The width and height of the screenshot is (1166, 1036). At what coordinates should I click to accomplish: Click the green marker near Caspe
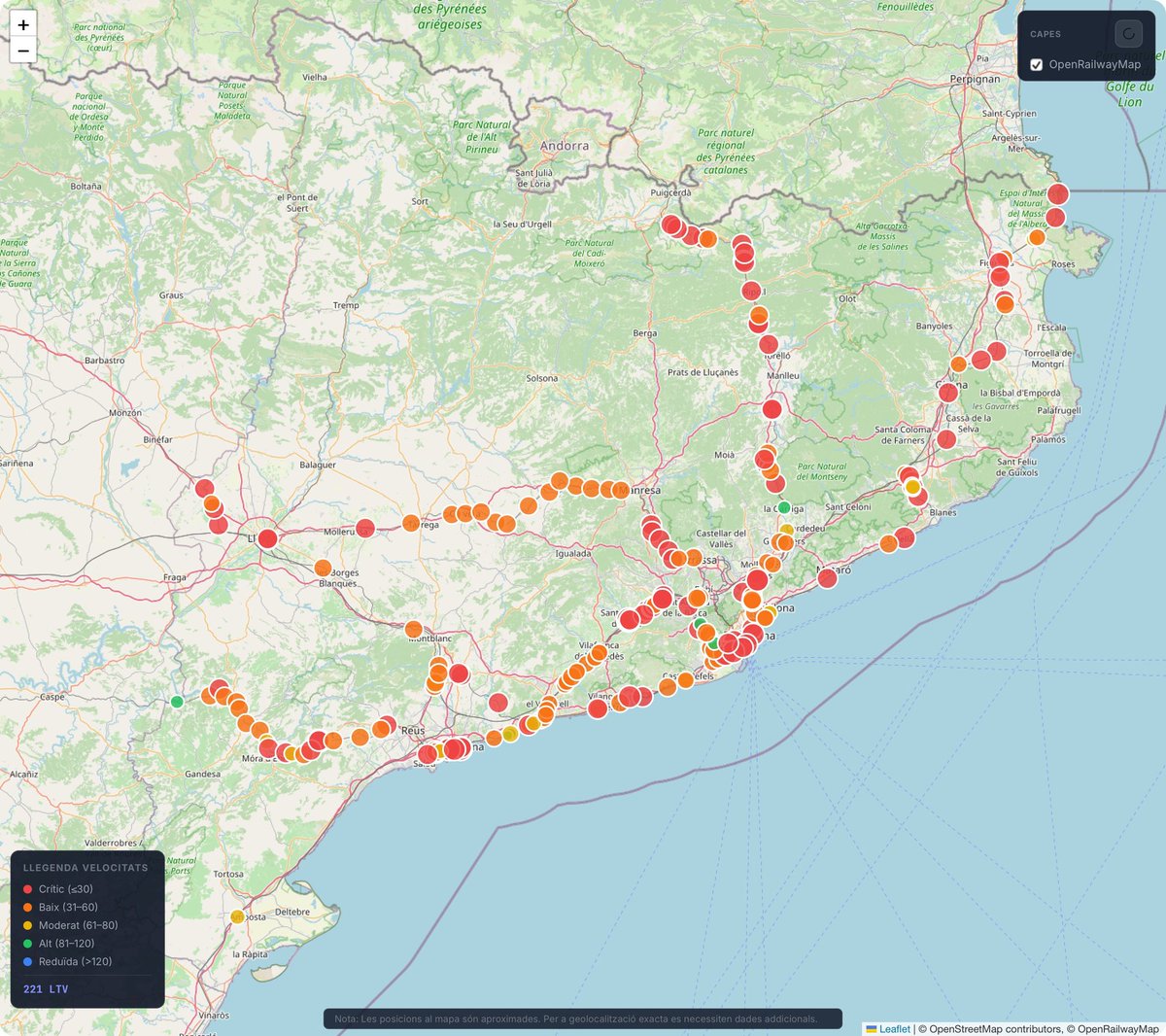tap(177, 702)
